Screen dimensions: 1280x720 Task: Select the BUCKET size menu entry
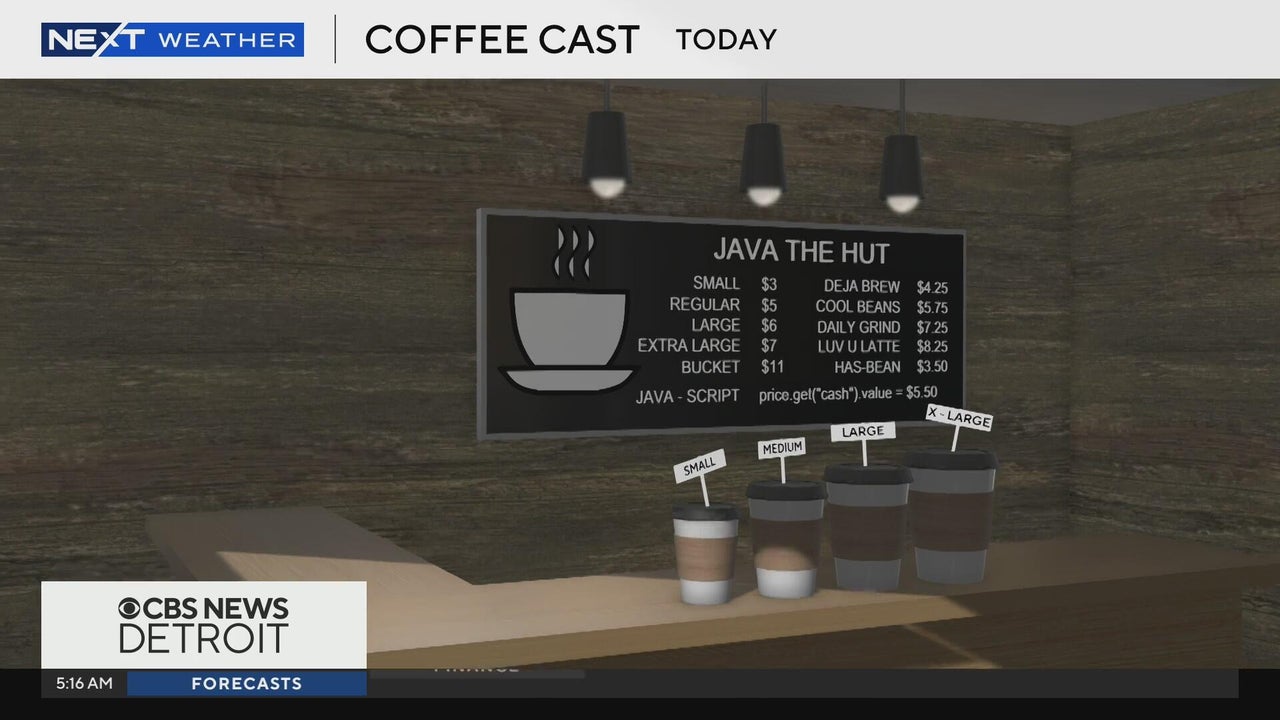tap(710, 367)
